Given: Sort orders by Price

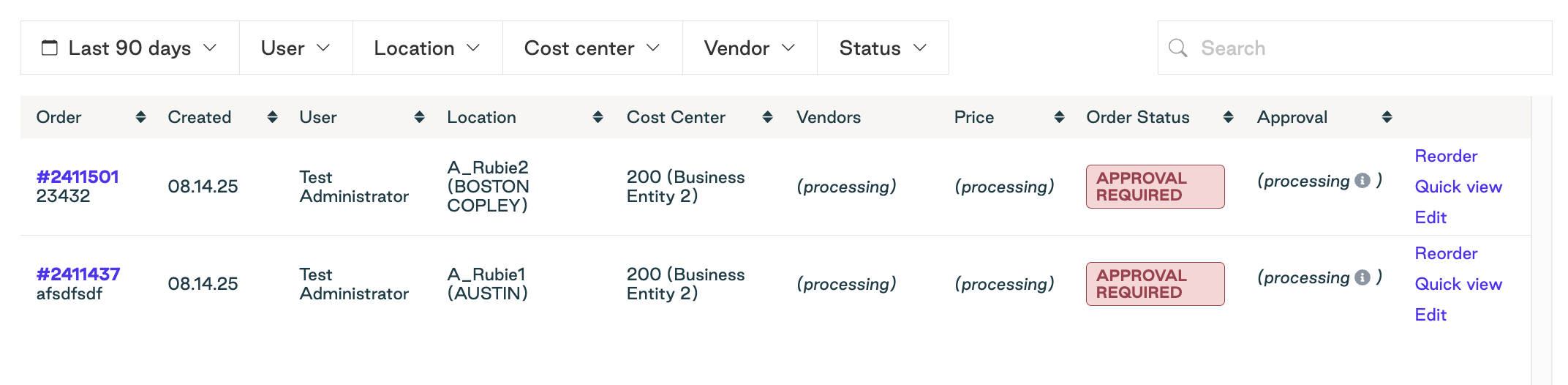Looking at the screenshot, I should coord(1059,117).
